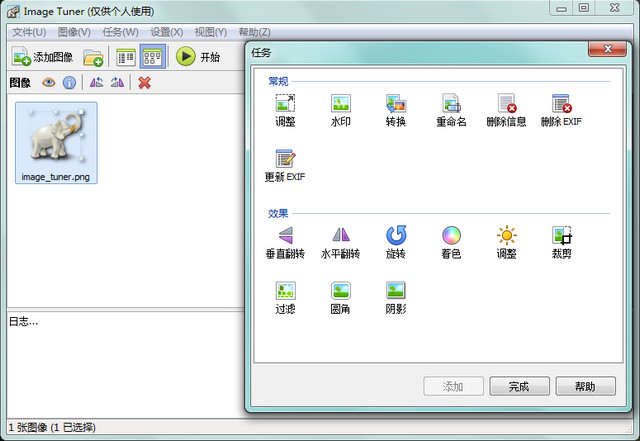Viewport: 640px width, 441px height.
Task: Open the 图像(V) menu
Action: tap(74, 32)
